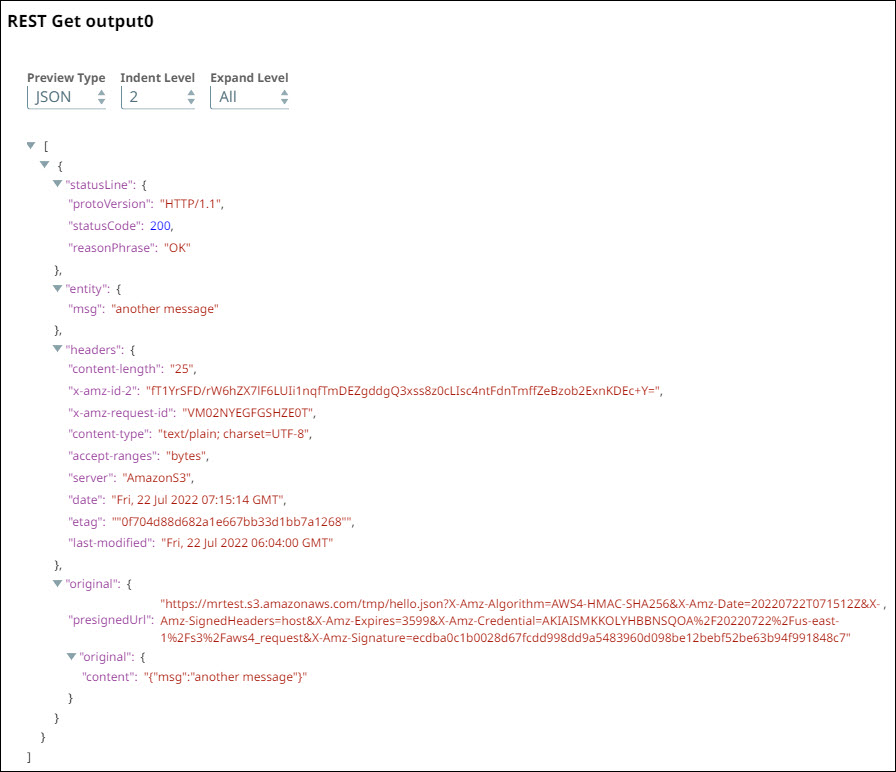Collapse the entity node

coord(58,289)
